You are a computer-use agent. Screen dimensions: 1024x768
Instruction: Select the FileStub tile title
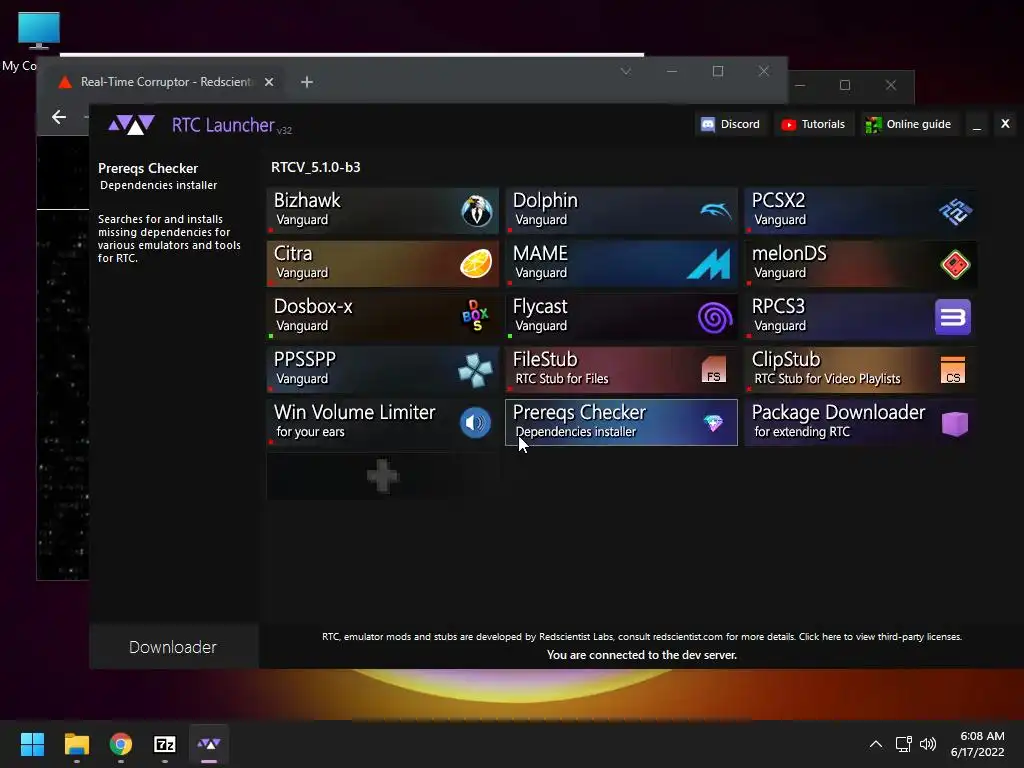point(545,359)
